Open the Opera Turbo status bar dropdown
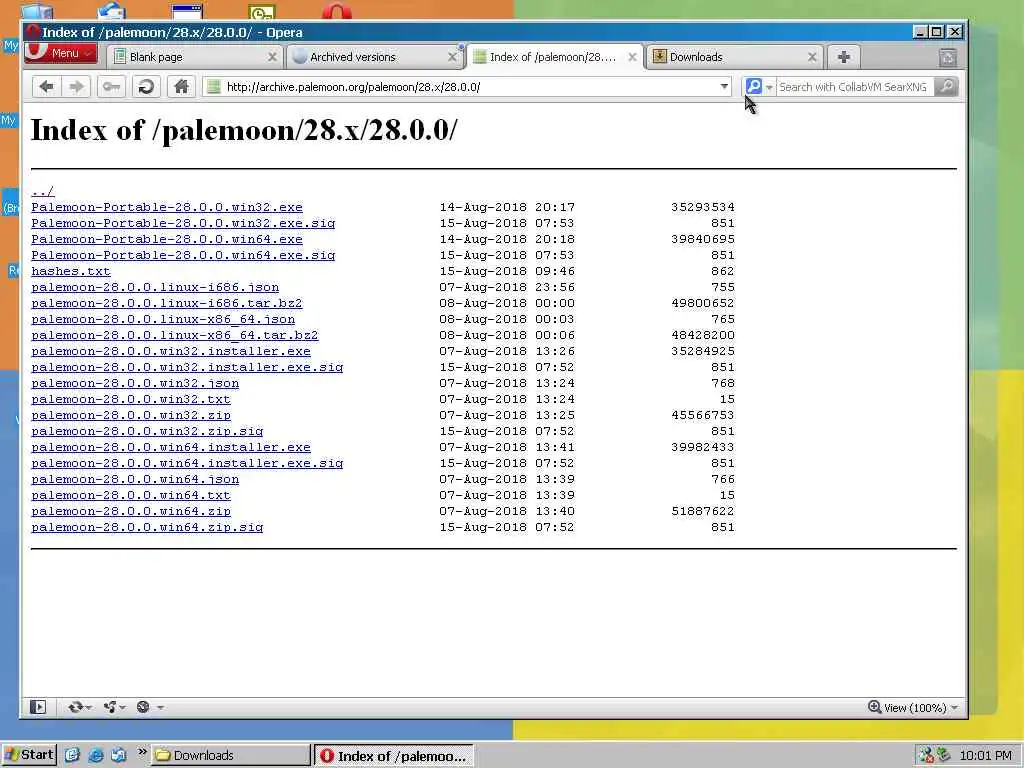The height and width of the screenshot is (768, 1024). [x=150, y=707]
